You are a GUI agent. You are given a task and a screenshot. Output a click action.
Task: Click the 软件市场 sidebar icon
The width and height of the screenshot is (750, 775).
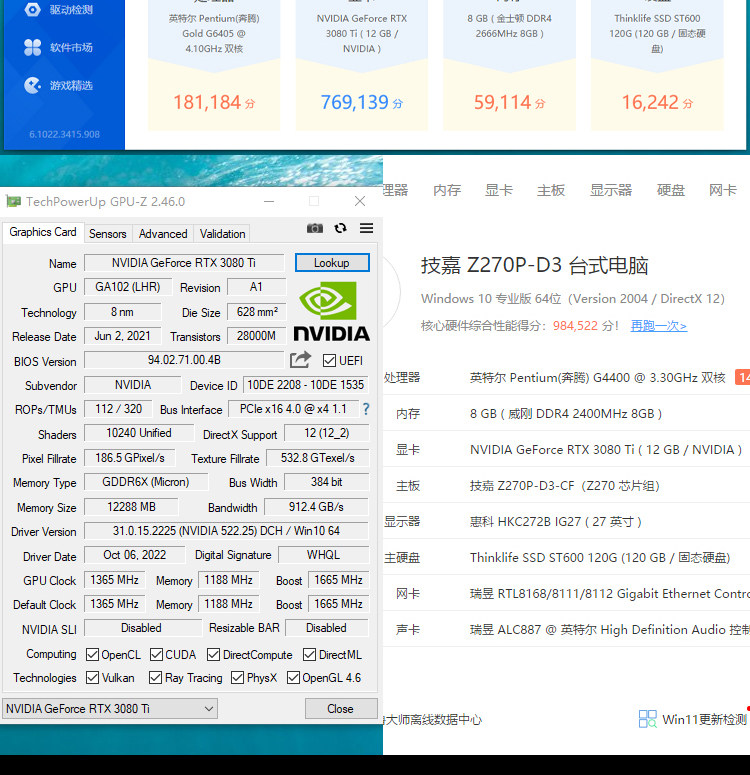[33, 47]
